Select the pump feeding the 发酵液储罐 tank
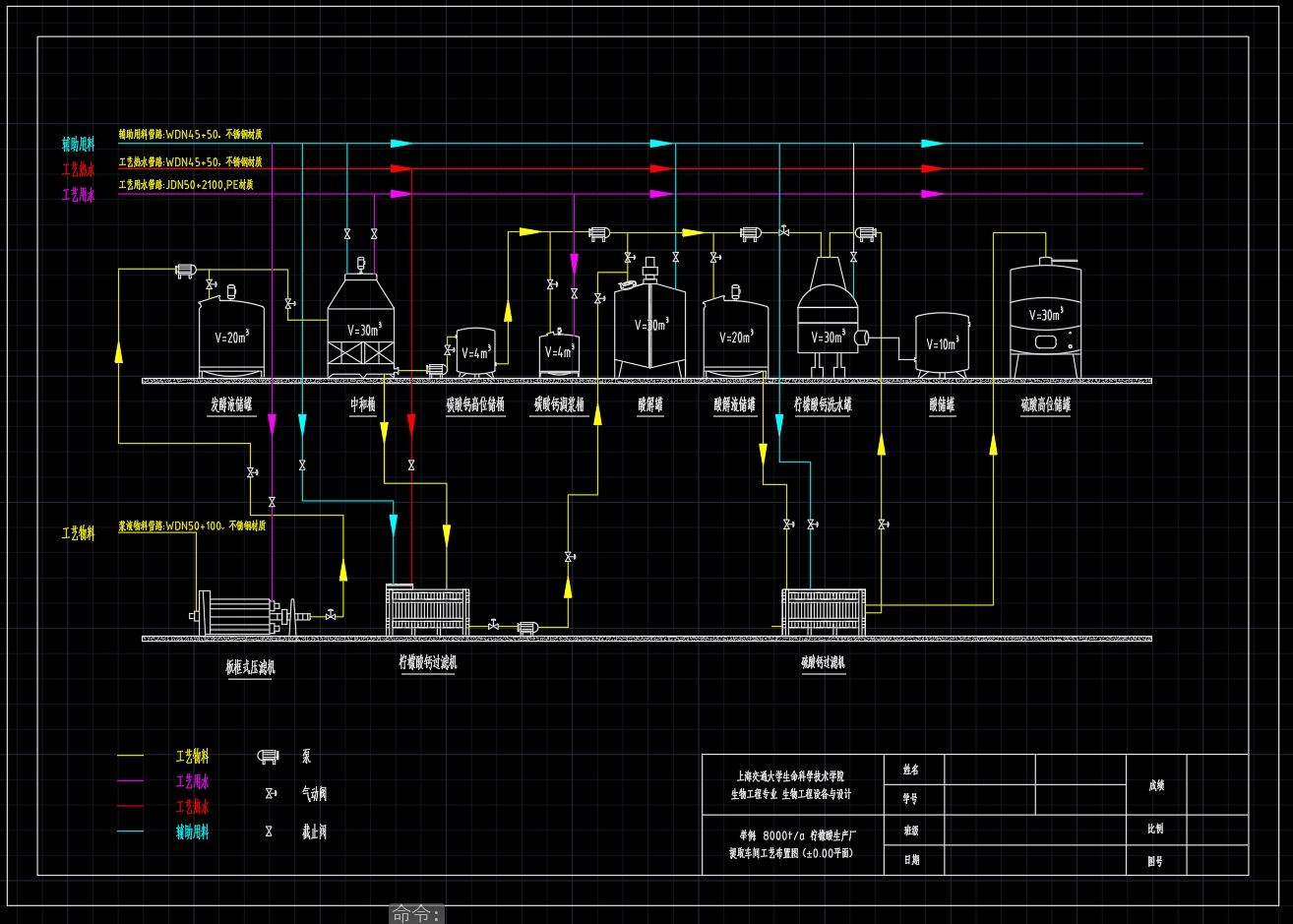This screenshot has width=1293, height=924. pos(184,270)
